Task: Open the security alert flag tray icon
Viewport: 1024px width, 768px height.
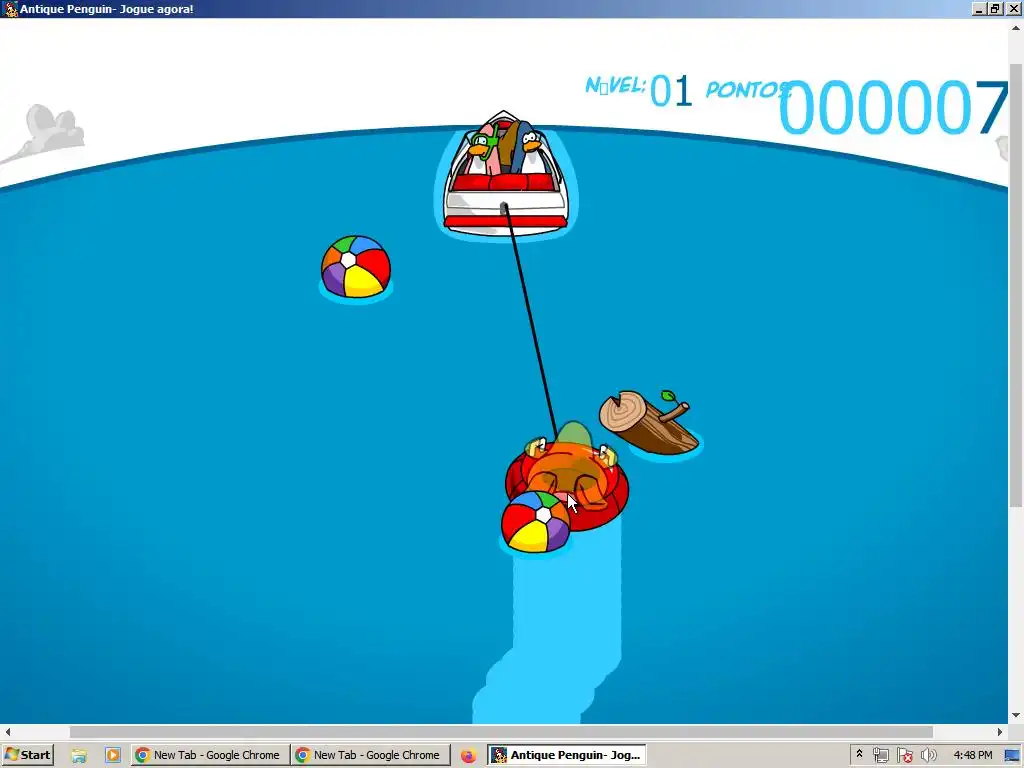Action: click(x=905, y=755)
